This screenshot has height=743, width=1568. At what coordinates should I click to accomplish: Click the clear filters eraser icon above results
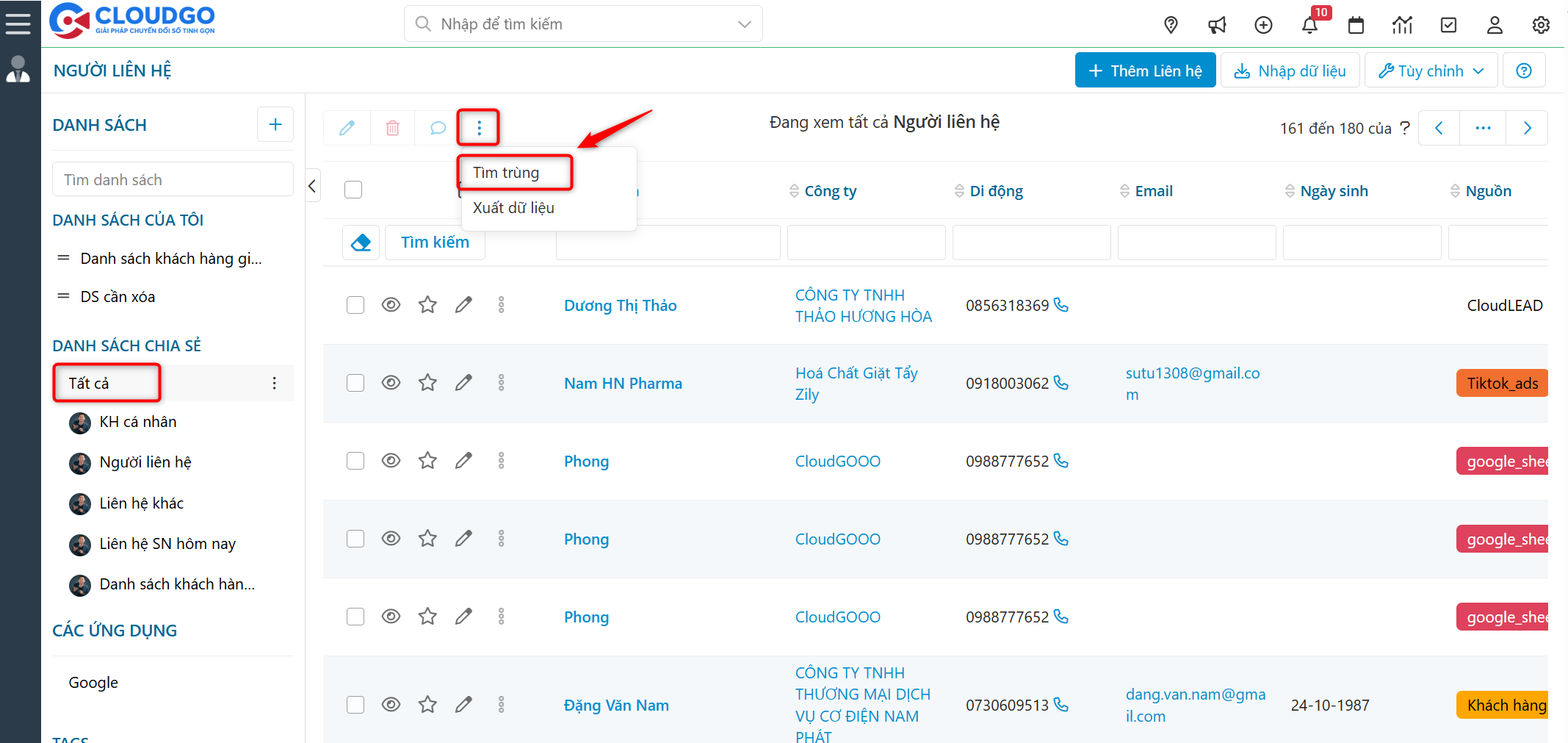tap(361, 241)
